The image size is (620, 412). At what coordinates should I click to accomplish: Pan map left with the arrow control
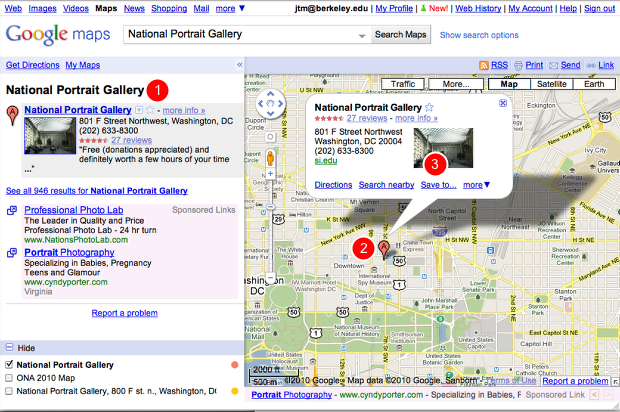click(260, 104)
